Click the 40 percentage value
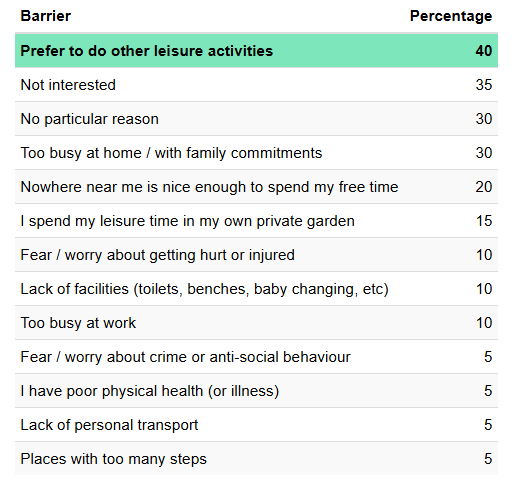Viewport: 528px width, 488px height. coord(484,51)
